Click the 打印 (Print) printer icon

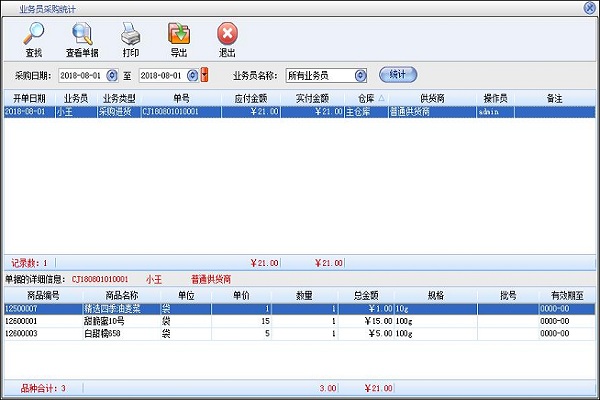(130, 35)
